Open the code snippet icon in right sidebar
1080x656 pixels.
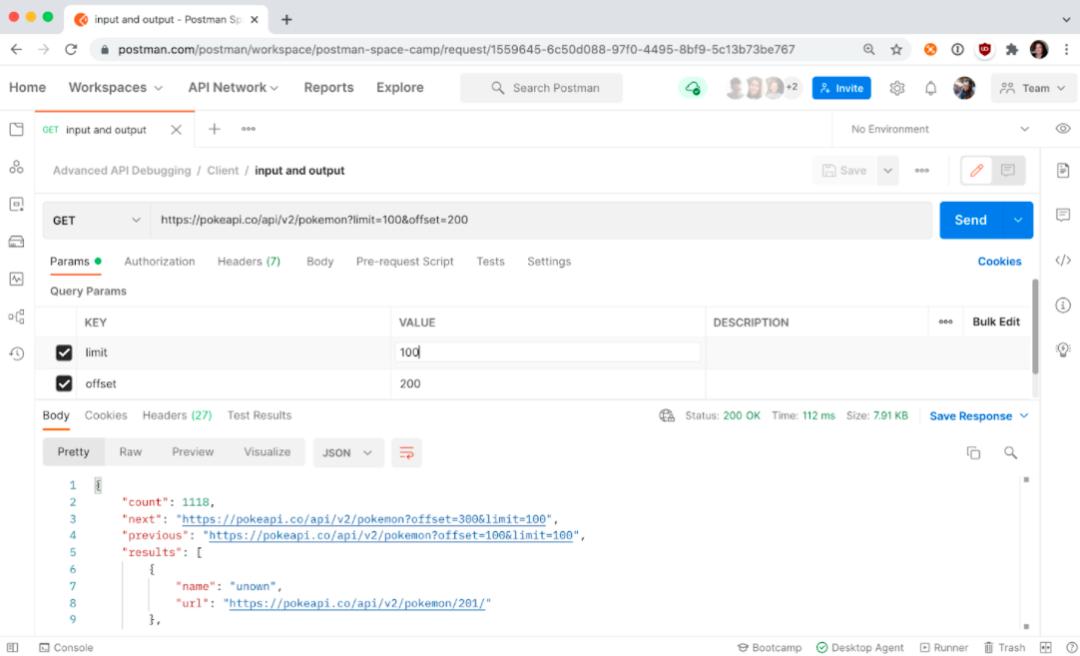coord(1062,260)
